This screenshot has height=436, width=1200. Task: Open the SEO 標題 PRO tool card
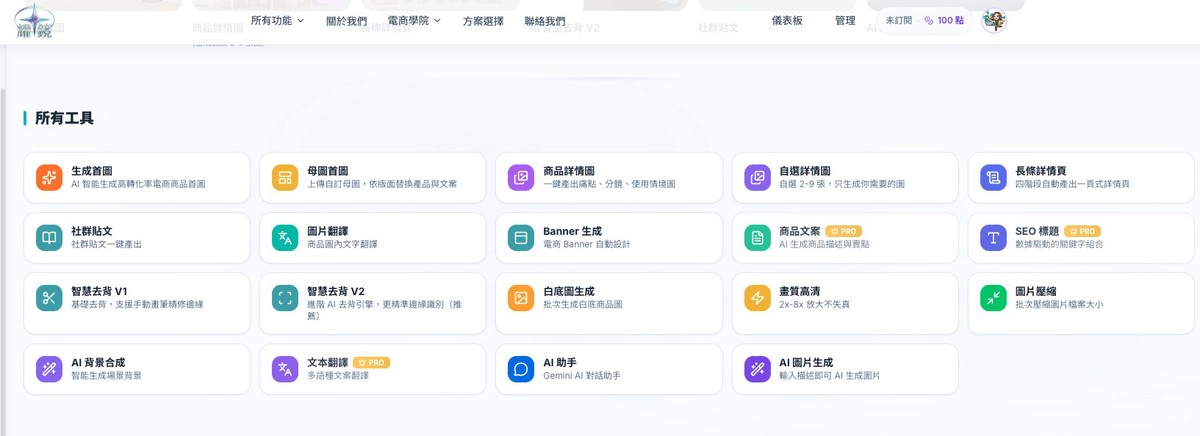pos(1080,237)
